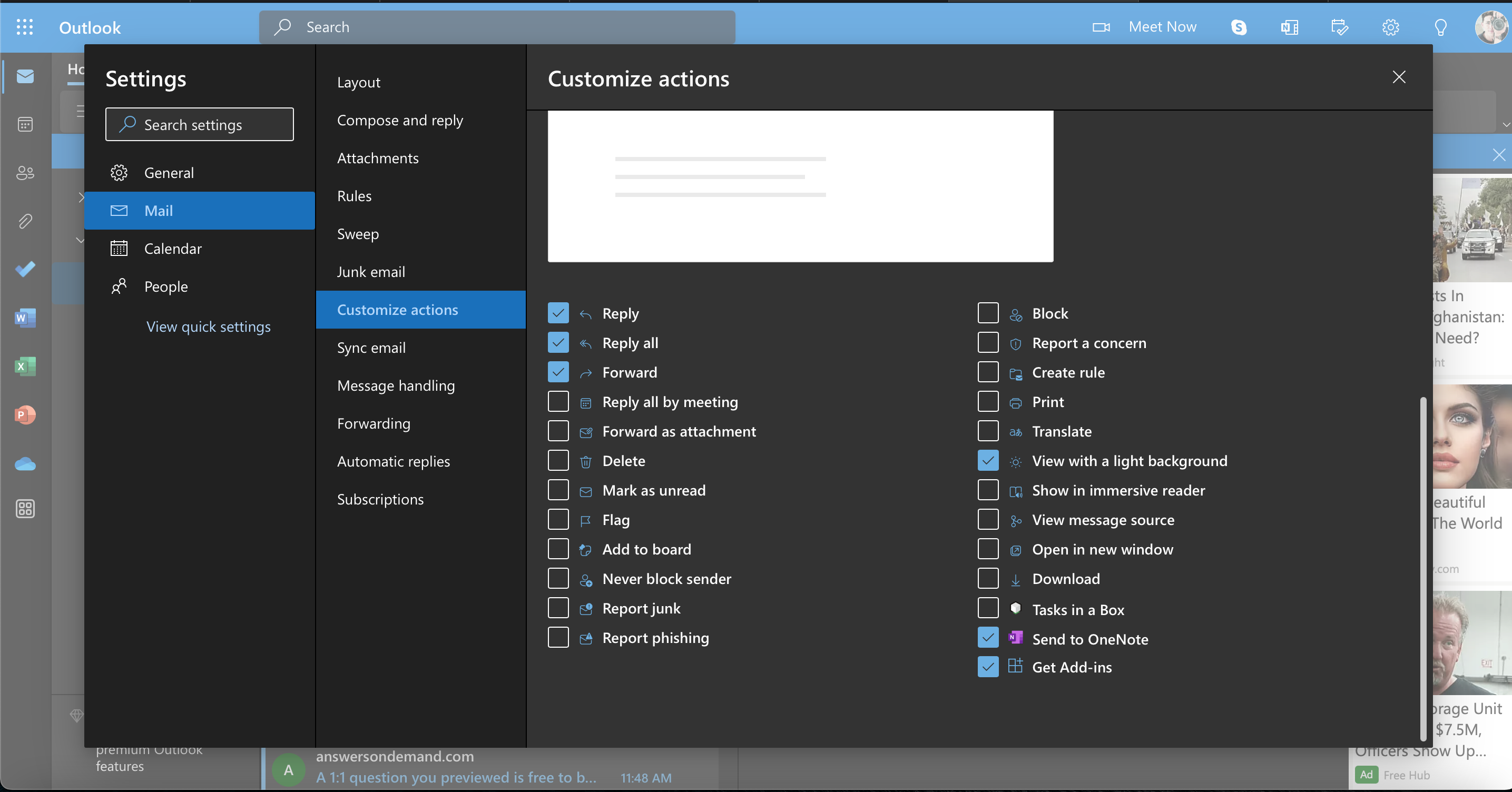Open the Rules settings section

[x=421, y=195]
